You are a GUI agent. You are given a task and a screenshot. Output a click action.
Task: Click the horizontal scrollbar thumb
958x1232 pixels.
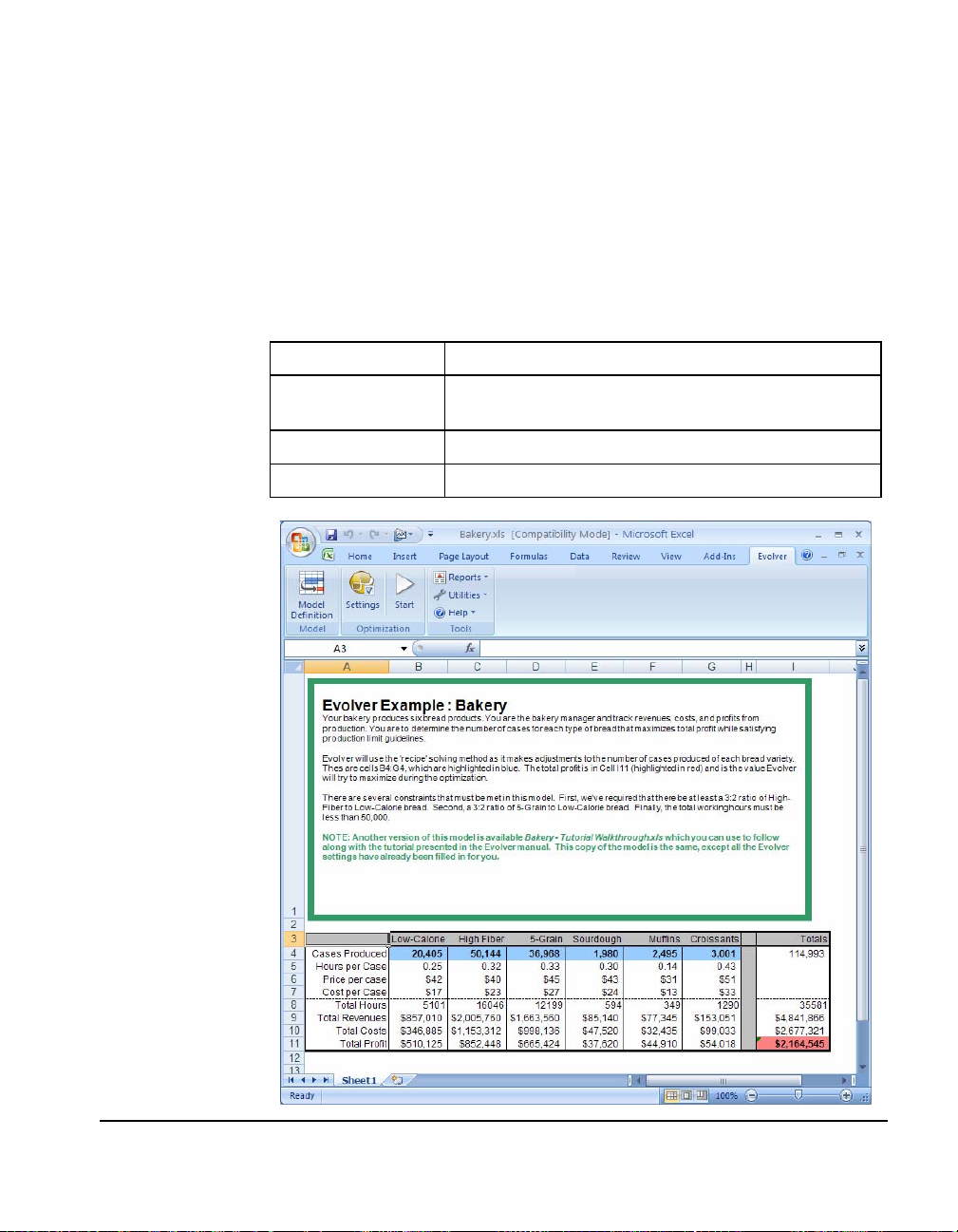[723, 1080]
